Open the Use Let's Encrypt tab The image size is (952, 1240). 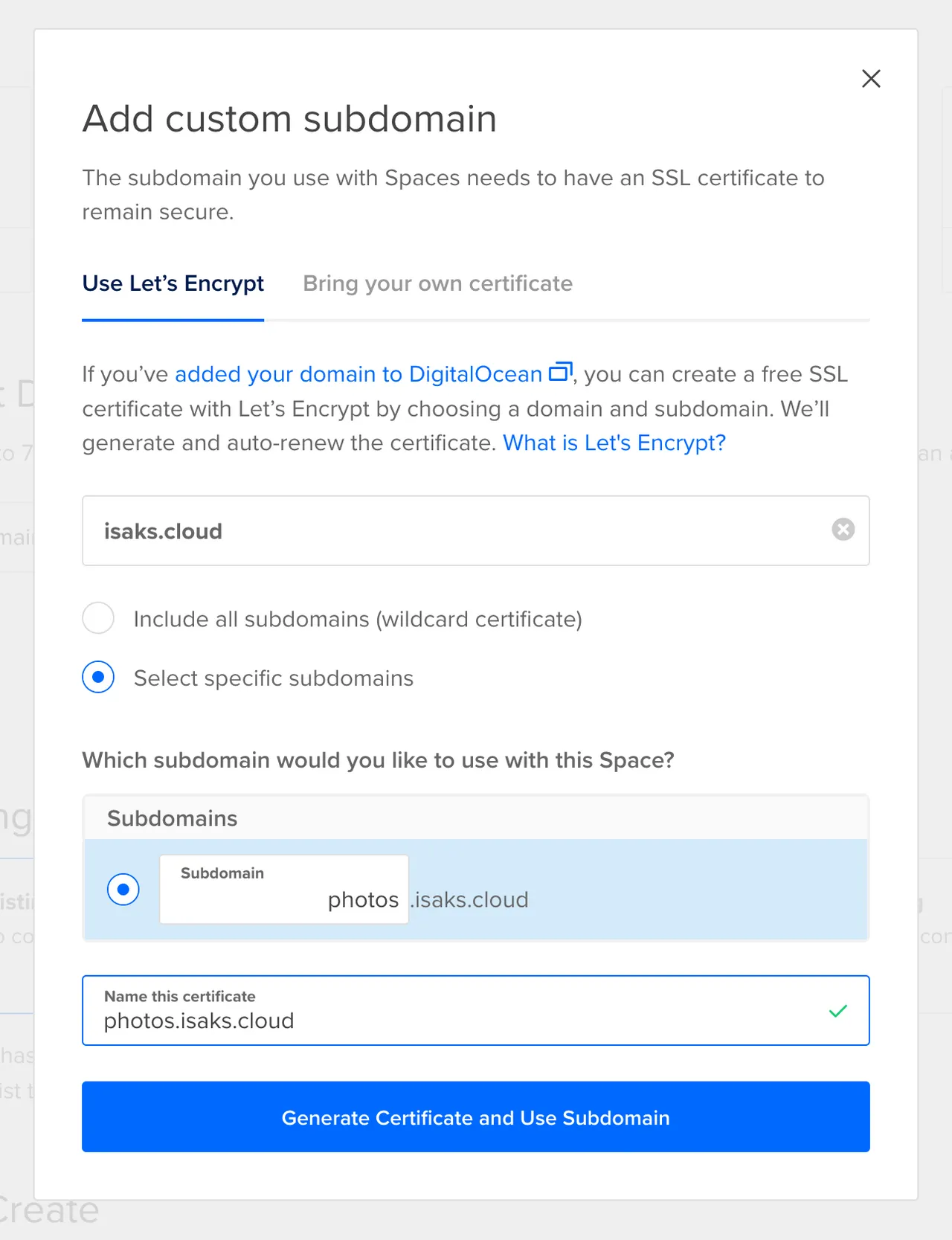[x=173, y=283]
